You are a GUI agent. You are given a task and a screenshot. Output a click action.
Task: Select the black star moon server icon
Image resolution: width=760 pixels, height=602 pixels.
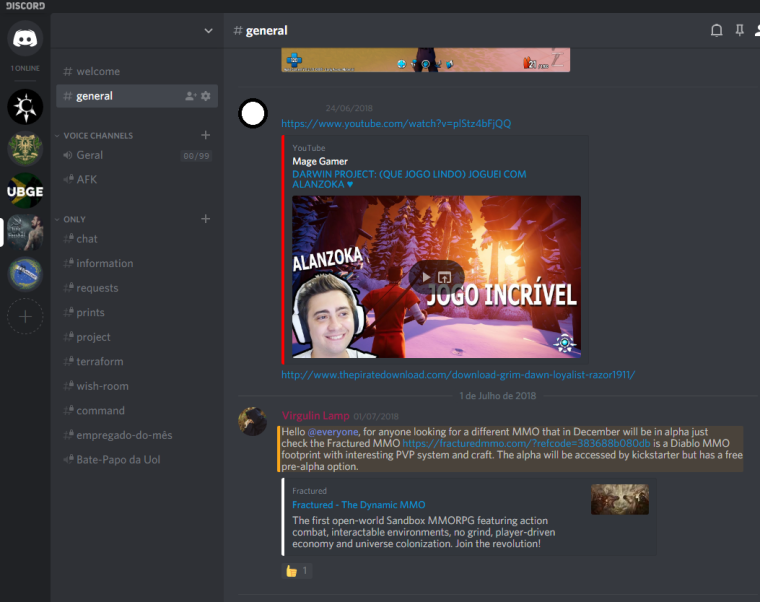tap(25, 107)
